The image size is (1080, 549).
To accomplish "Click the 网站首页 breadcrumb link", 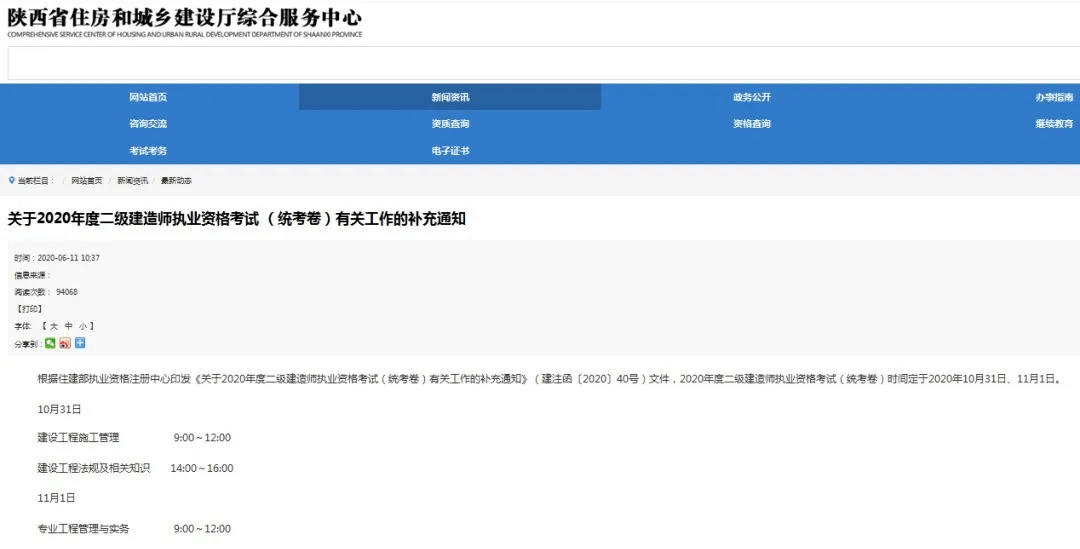I will click(87, 180).
